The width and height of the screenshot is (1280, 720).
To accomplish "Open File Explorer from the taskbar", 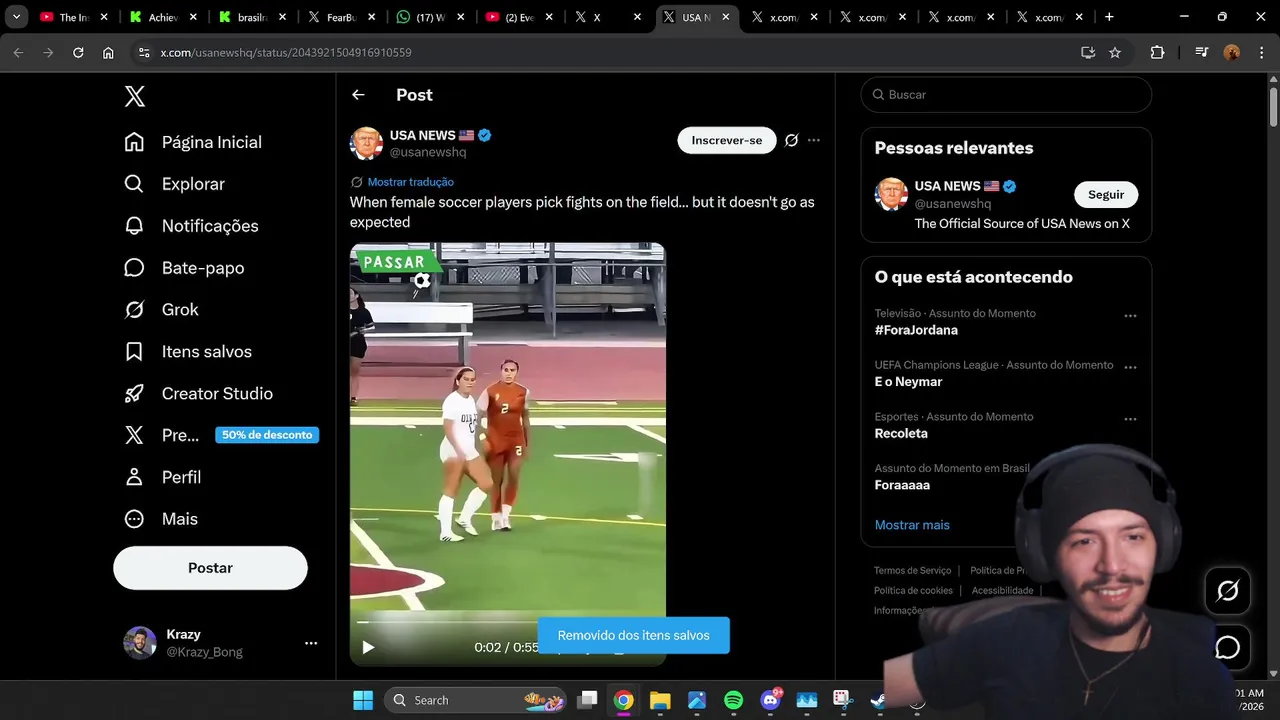I will (x=660, y=700).
